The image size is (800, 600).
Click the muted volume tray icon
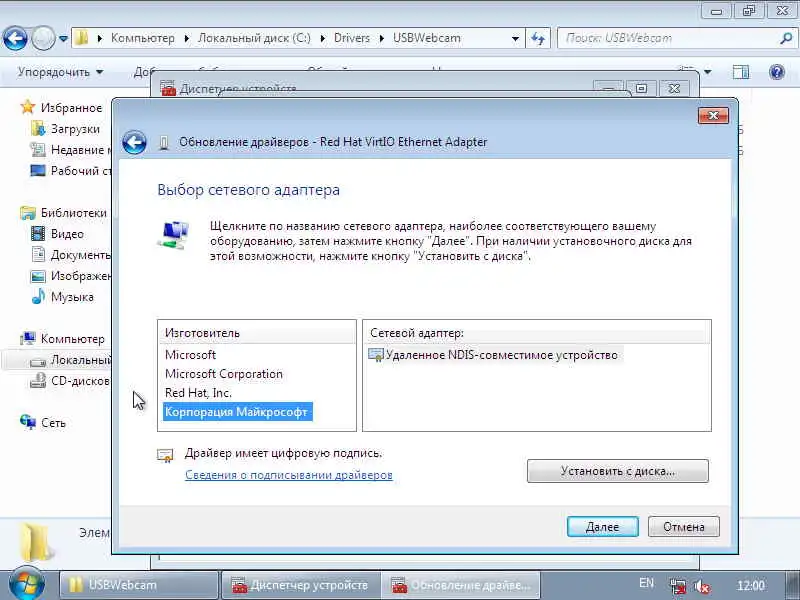702,586
